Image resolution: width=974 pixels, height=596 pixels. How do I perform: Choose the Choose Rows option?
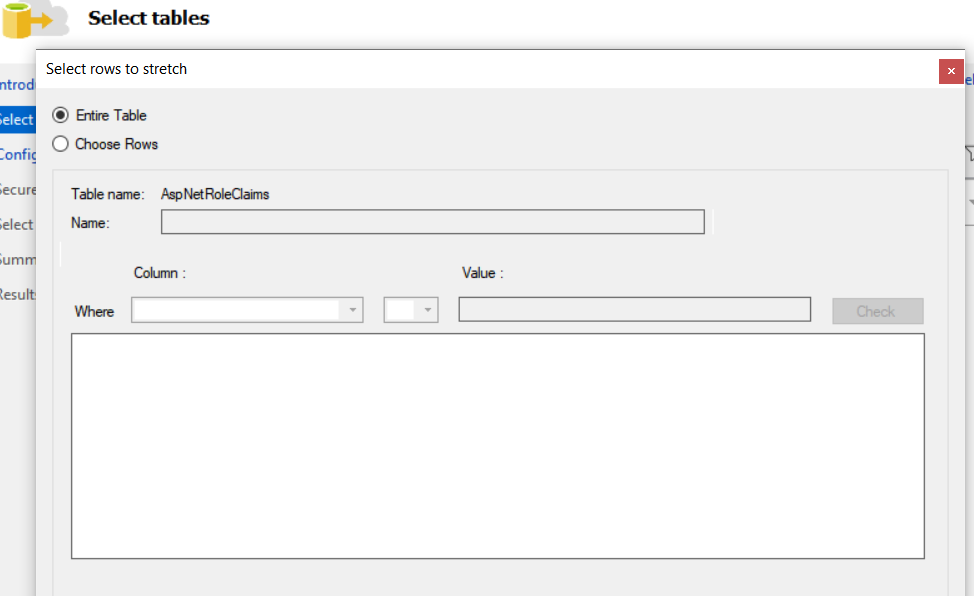click(x=60, y=144)
